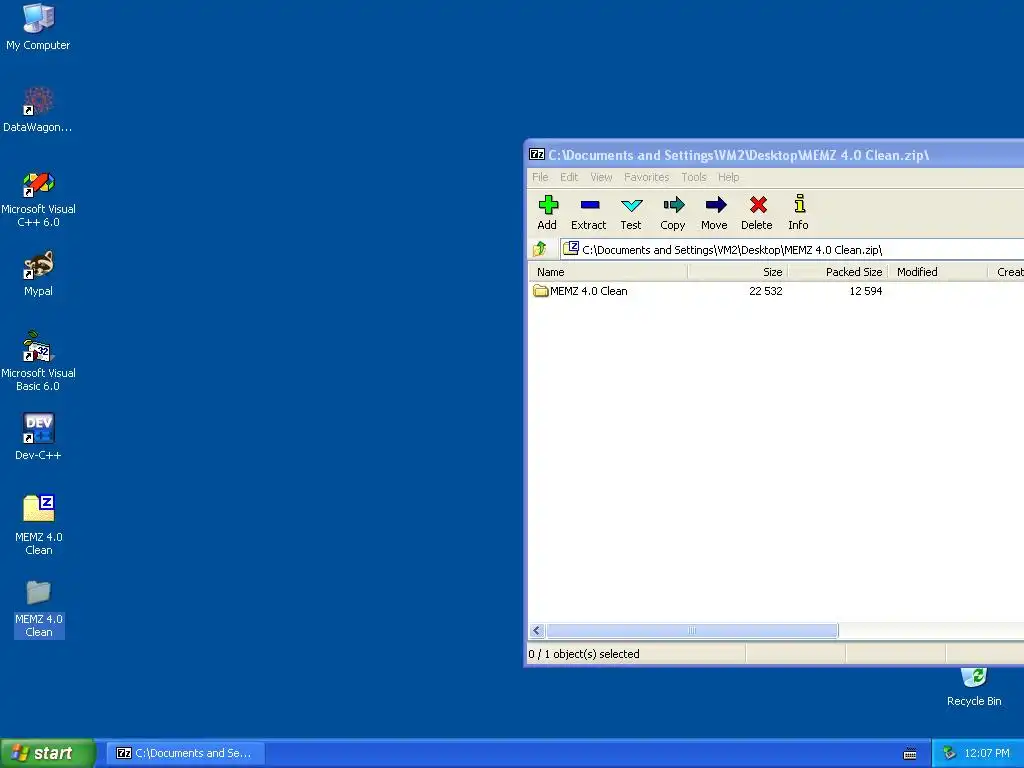Image resolution: width=1024 pixels, height=768 pixels.
Task: Select Microsoft Visual C++ 6.0 shortcut
Action: (38, 199)
